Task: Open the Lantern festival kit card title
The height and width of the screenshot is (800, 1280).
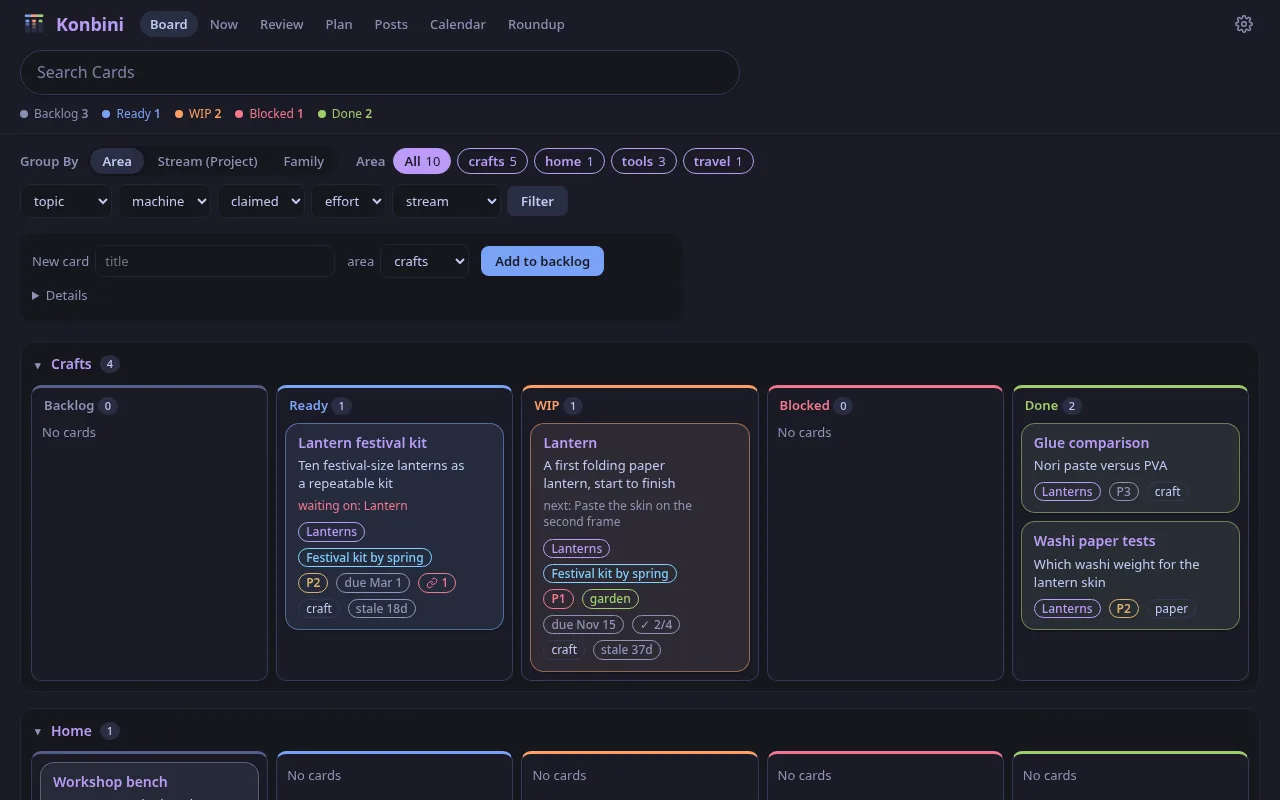Action: click(x=363, y=443)
